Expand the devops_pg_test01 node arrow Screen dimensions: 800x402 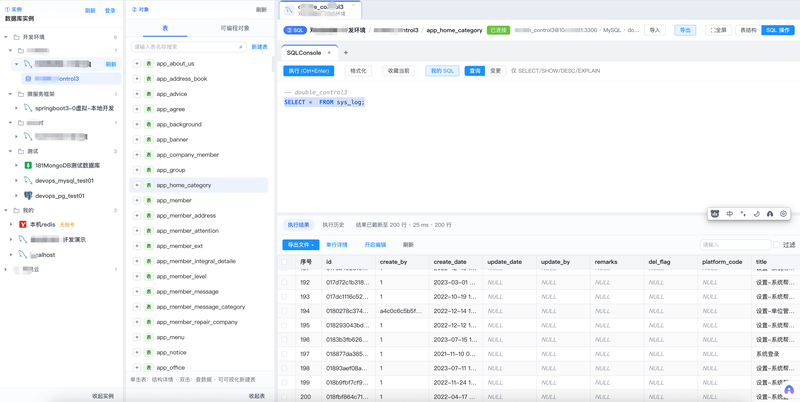coord(16,195)
